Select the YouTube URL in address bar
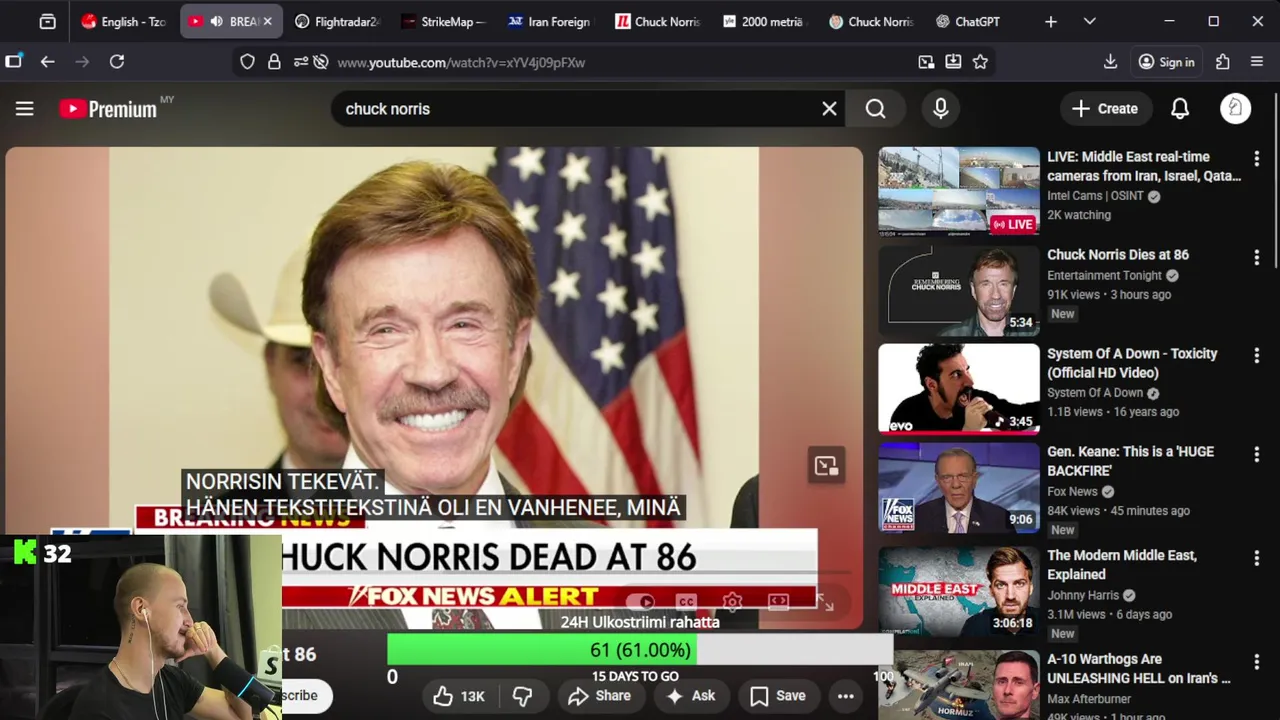This screenshot has height=720, width=1280. pyautogui.click(x=461, y=63)
